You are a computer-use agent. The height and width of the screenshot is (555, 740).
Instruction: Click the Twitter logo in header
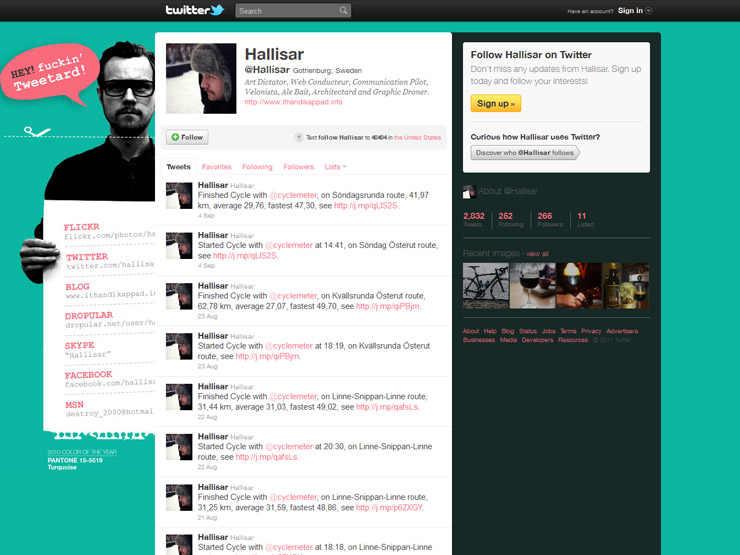(194, 10)
